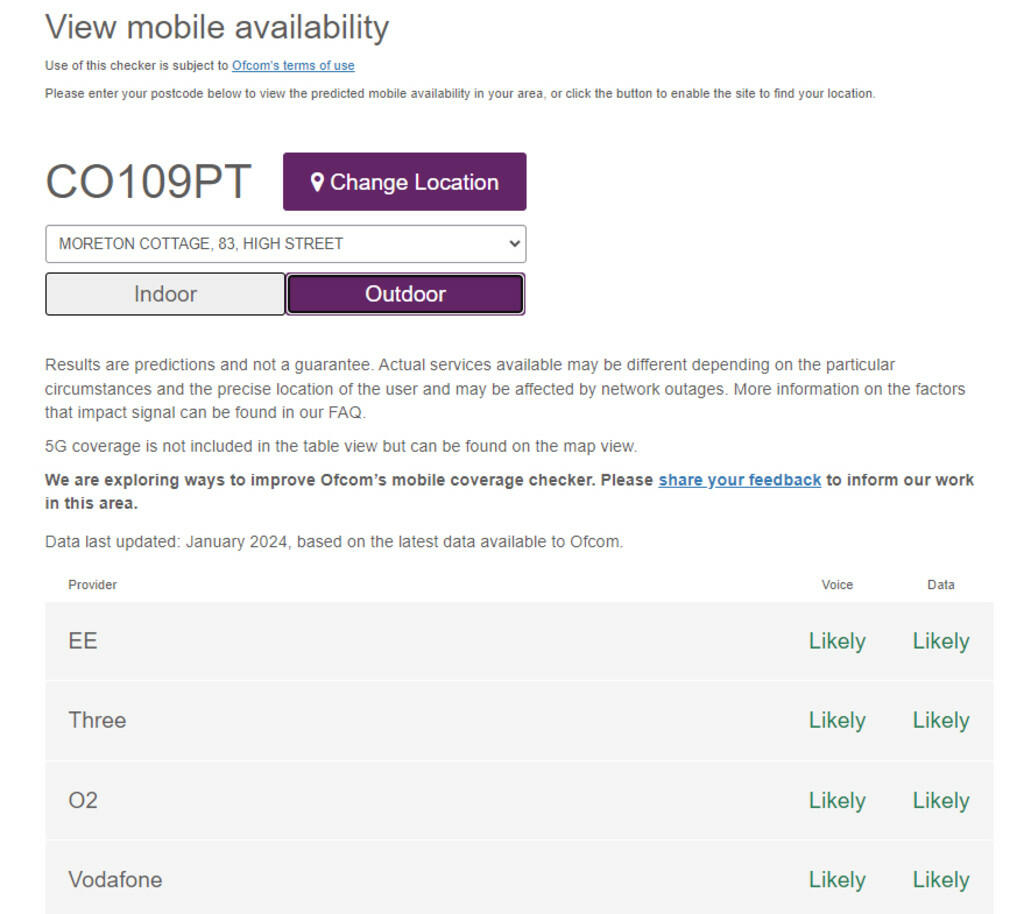Click the Data column header
The height and width of the screenshot is (914, 1024).
(x=940, y=585)
